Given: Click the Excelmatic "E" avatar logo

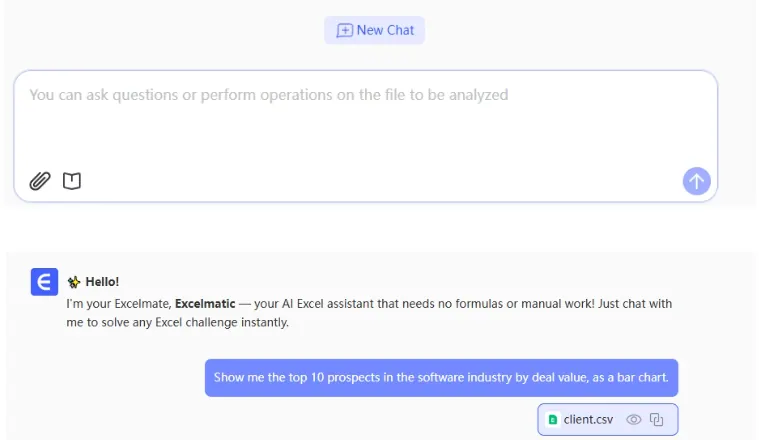Looking at the screenshot, I should (x=44, y=283).
